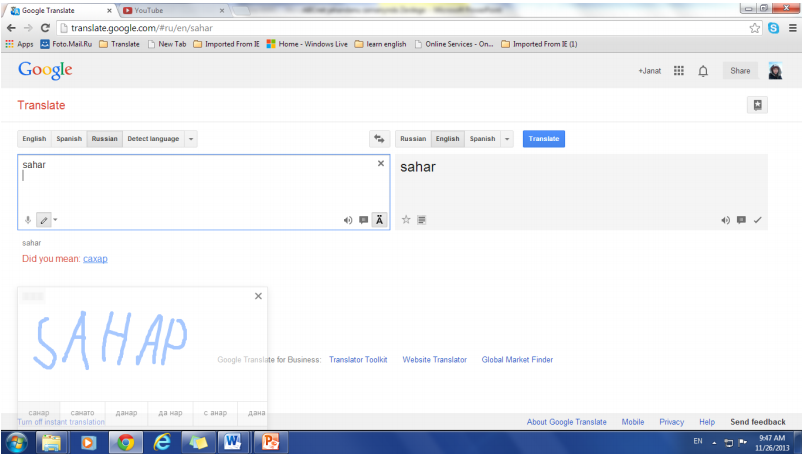The height and width of the screenshot is (458, 811).
Task: Open the Mobile footer link
Action: (633, 422)
